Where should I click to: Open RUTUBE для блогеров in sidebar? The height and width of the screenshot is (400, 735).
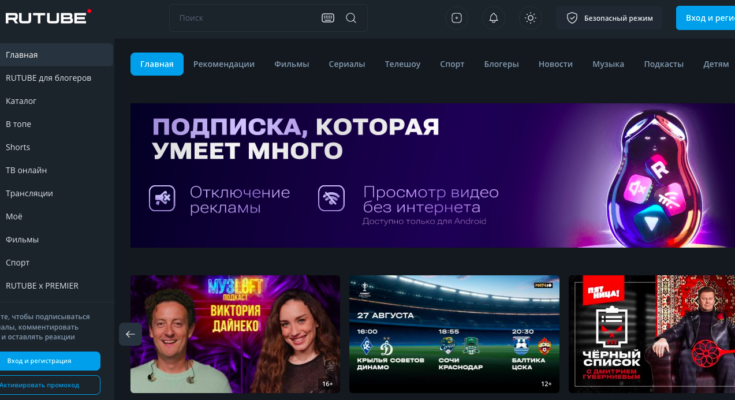coord(56,78)
